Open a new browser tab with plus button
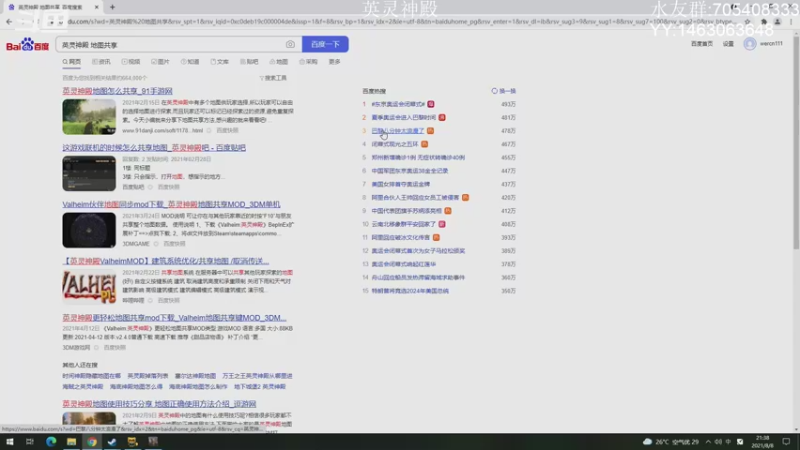This screenshot has width=800, height=450. [112, 7]
